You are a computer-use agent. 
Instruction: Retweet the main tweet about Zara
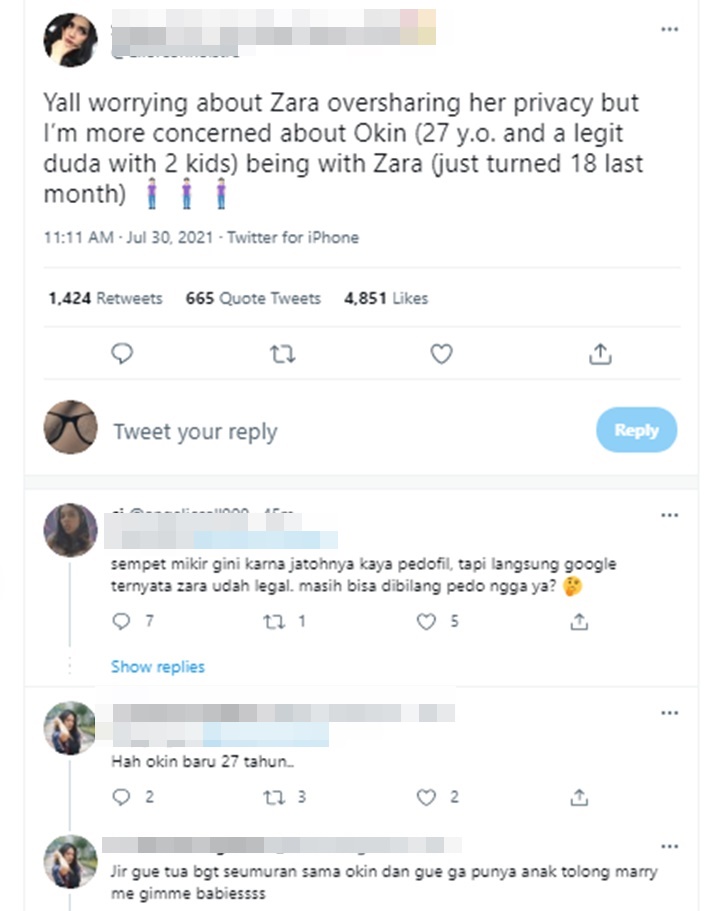tap(282, 354)
